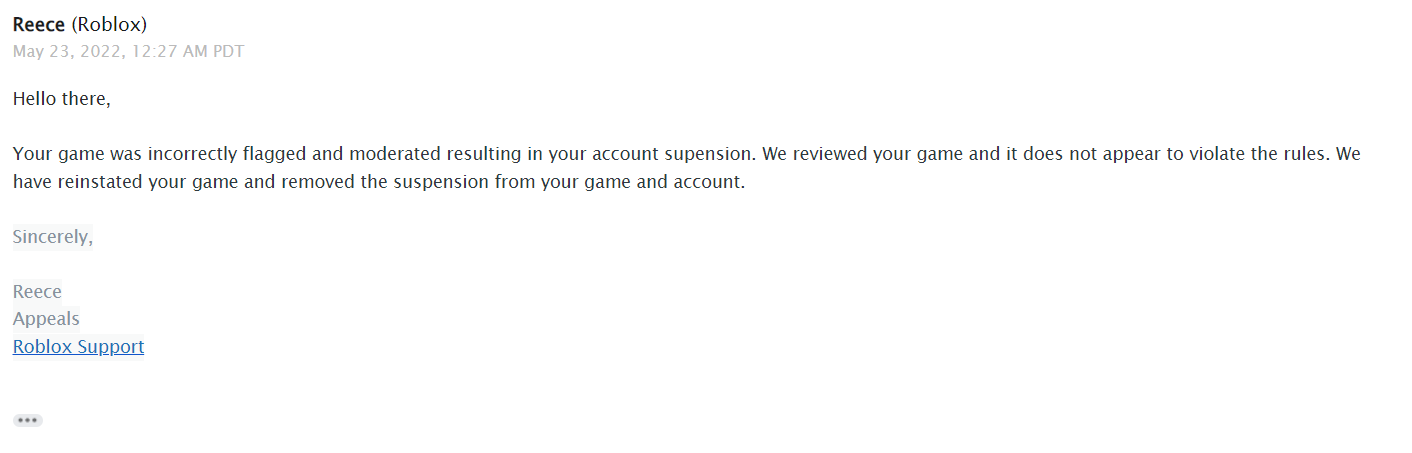Viewport: 1412px width, 453px height.
Task: Click the sender name Reece in header
Action: pos(39,25)
